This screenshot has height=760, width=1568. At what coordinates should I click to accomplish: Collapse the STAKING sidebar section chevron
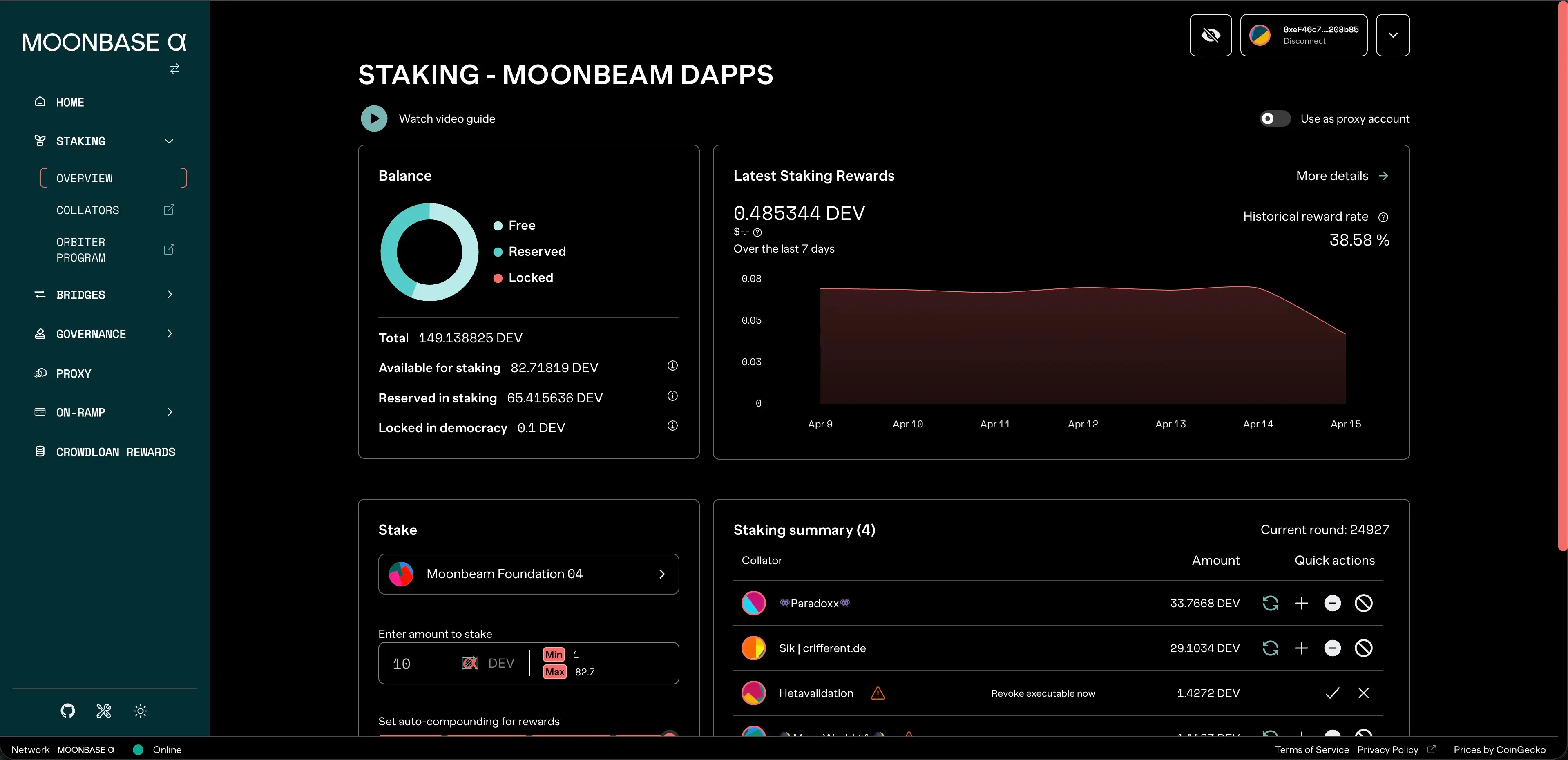point(169,141)
